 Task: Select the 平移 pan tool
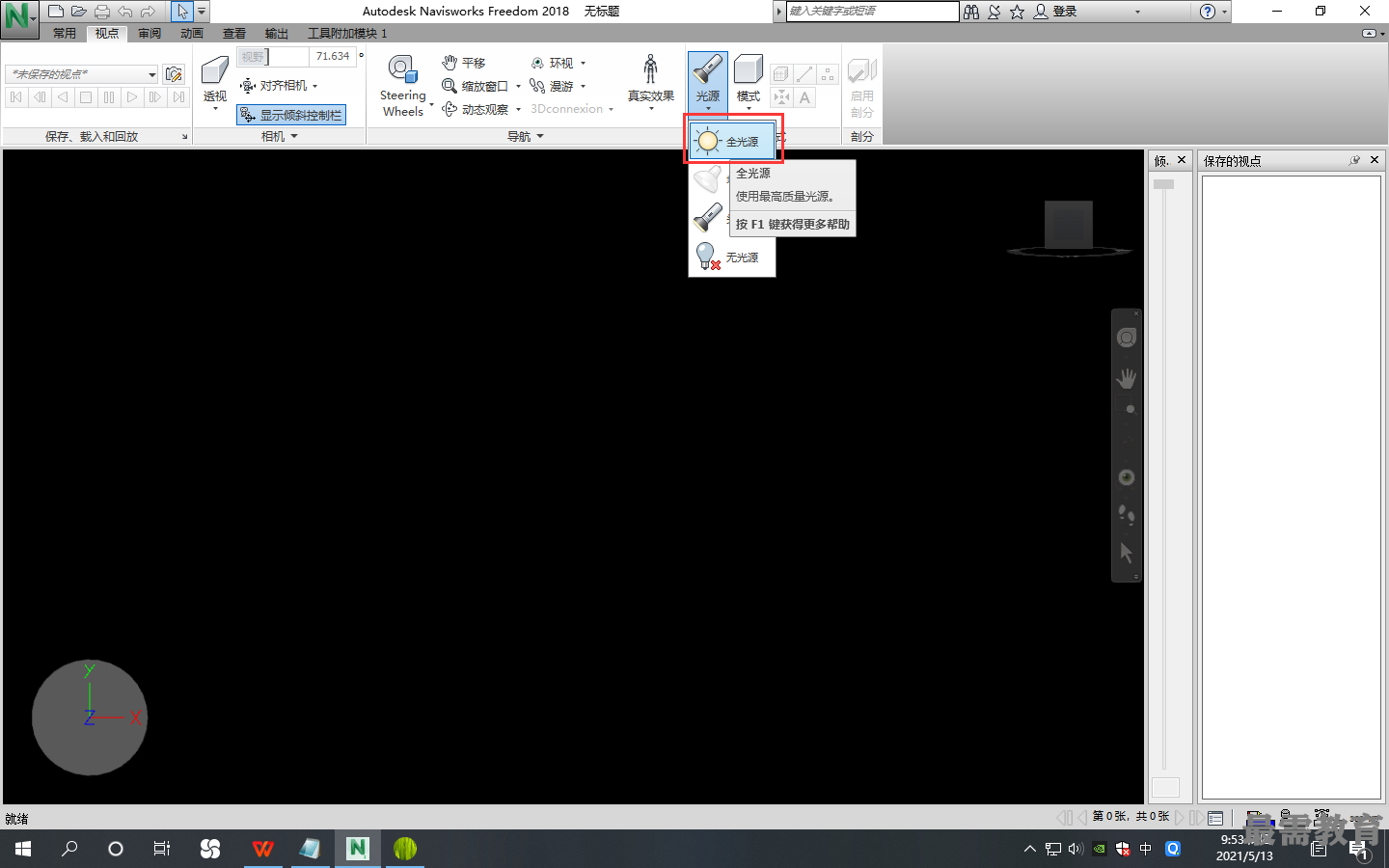coord(464,63)
